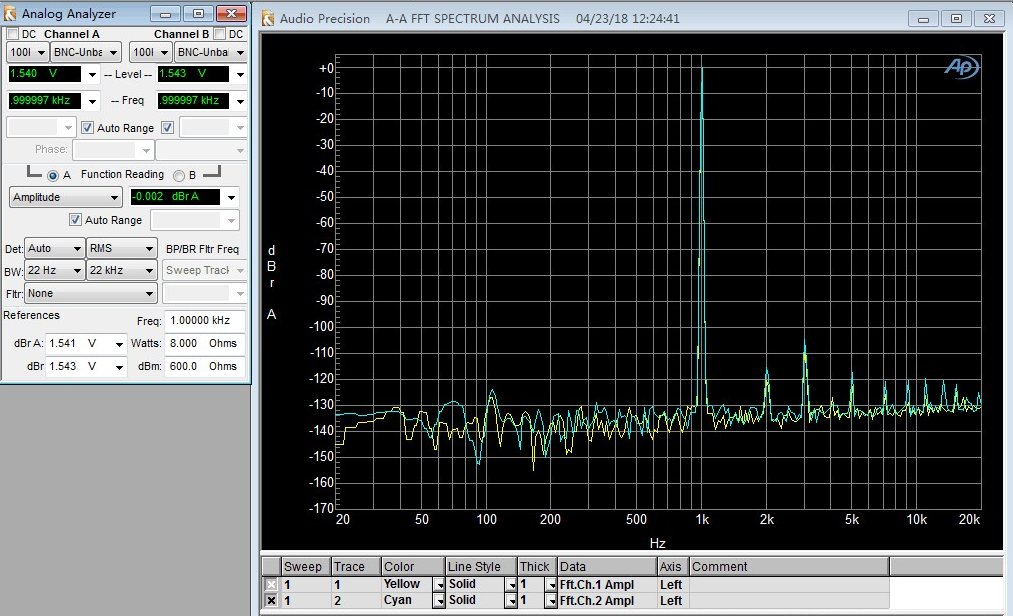This screenshot has height=616, width=1013.
Task: Click the Trace column header
Action: point(356,566)
